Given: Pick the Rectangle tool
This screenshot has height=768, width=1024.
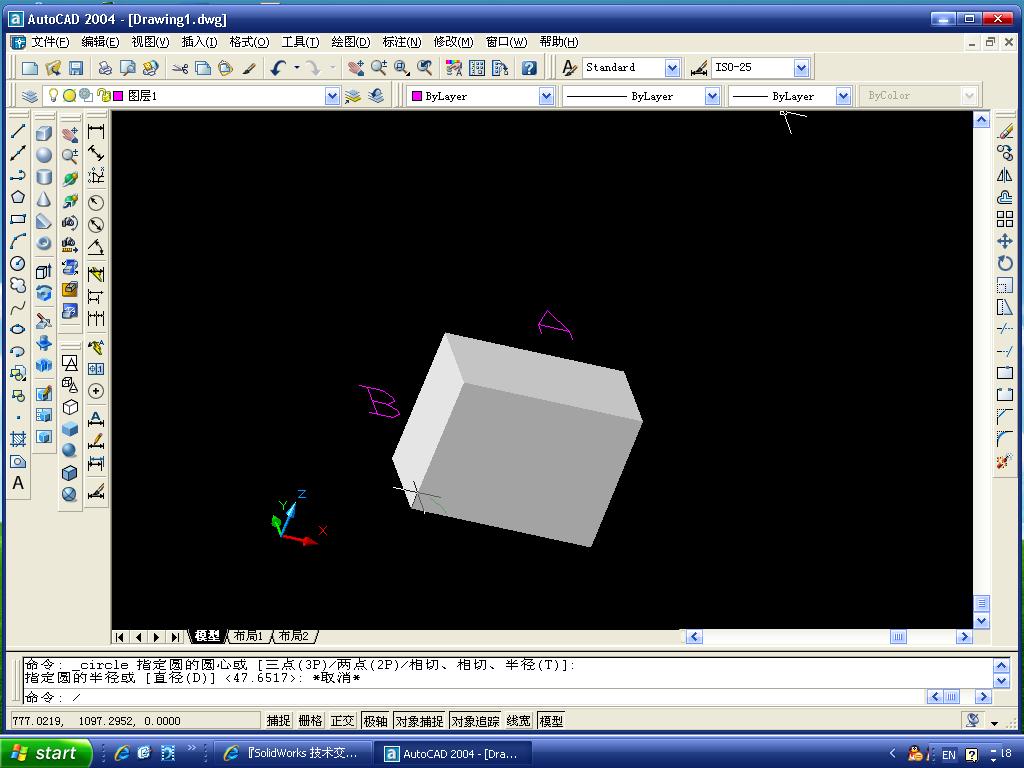Looking at the screenshot, I should tap(18, 219).
